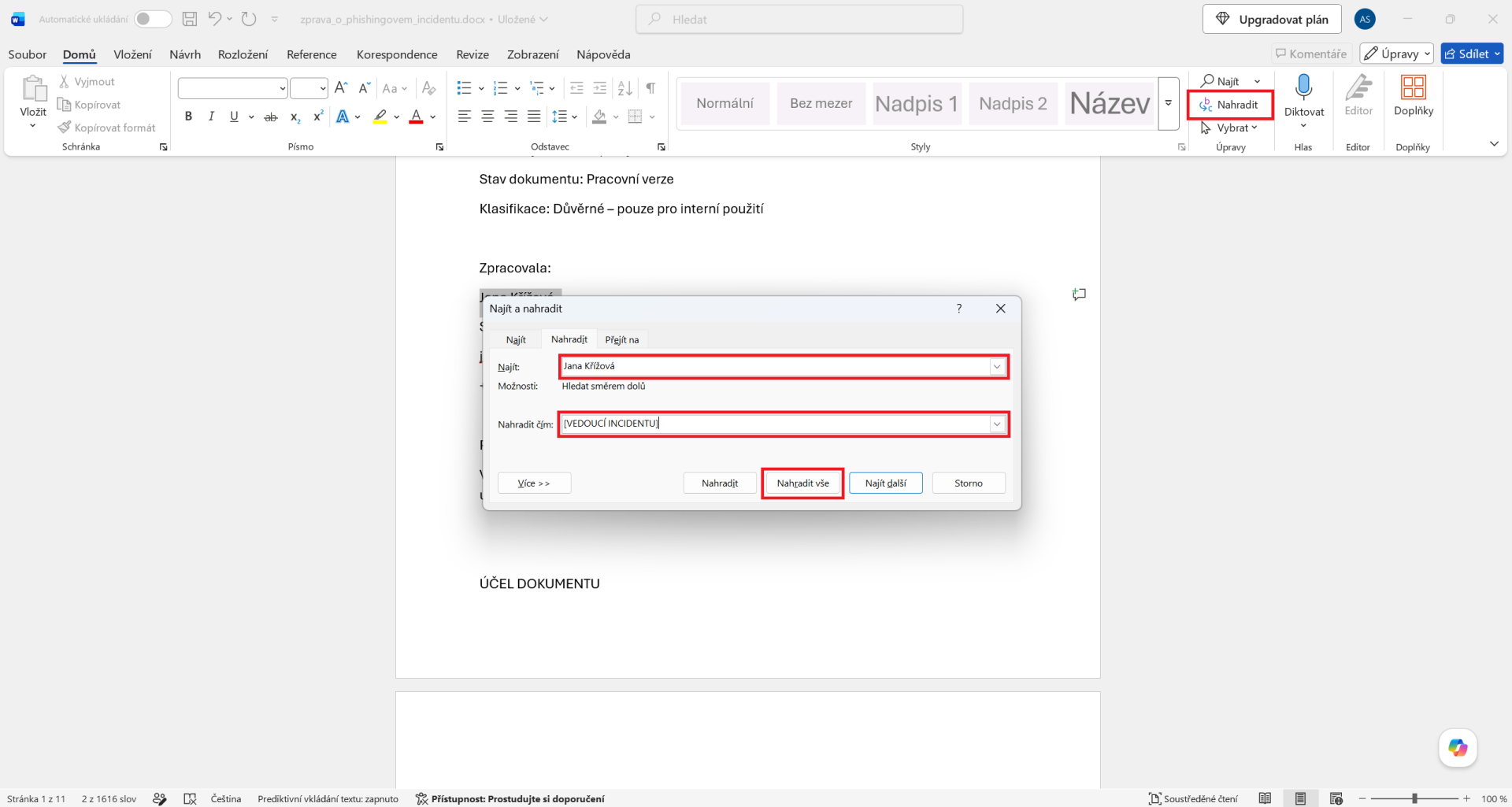Click the Save icon in title bar
The image size is (1512, 807).
(x=189, y=19)
